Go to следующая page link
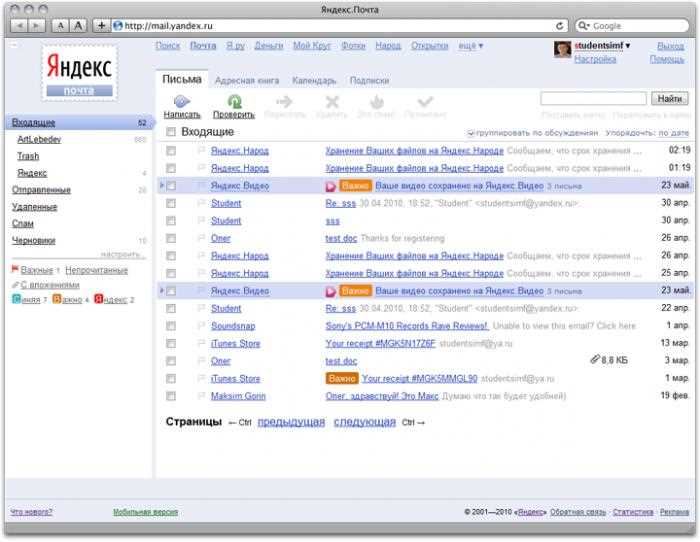The image size is (700, 542). (364, 422)
